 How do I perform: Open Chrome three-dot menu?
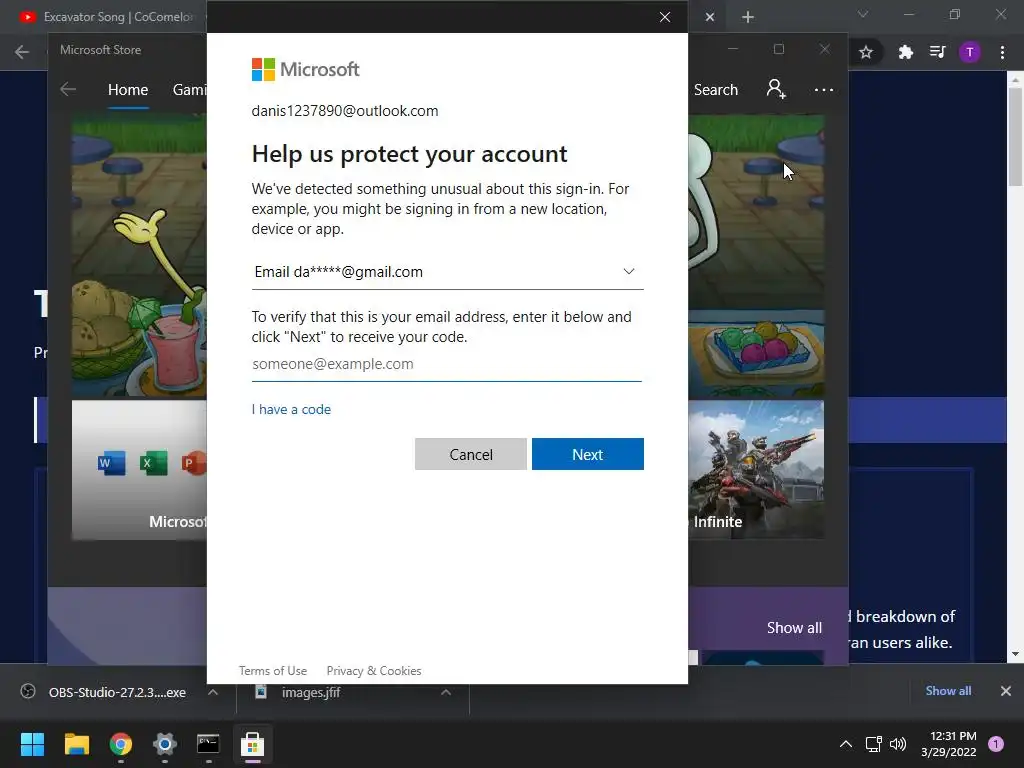click(x=1002, y=52)
